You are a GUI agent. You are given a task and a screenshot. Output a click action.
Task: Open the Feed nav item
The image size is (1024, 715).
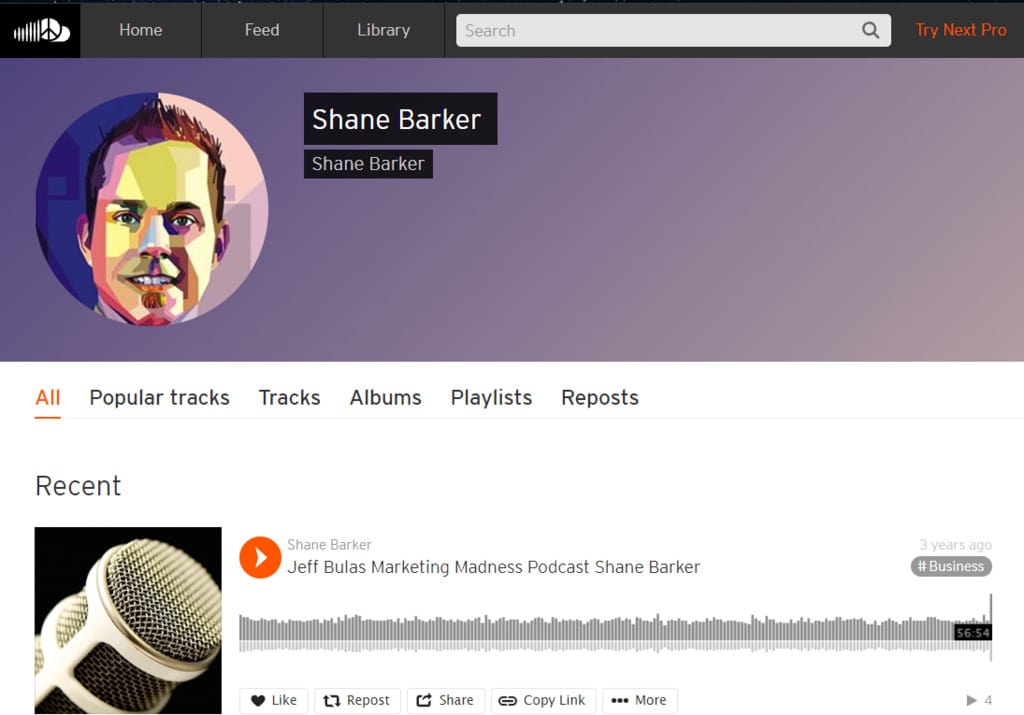pyautogui.click(x=262, y=30)
